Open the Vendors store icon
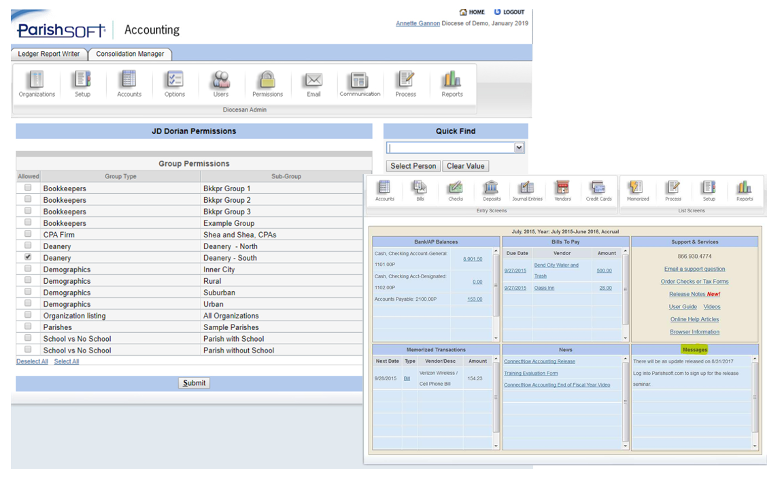This screenshot has height=480, width=780. click(563, 191)
